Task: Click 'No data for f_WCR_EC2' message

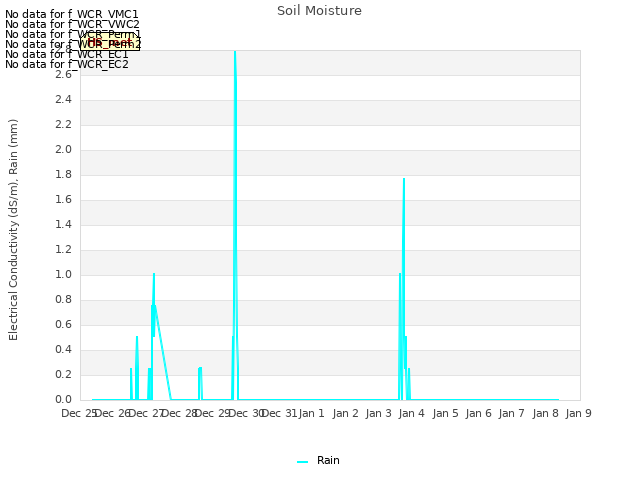Action: (x=67, y=64)
